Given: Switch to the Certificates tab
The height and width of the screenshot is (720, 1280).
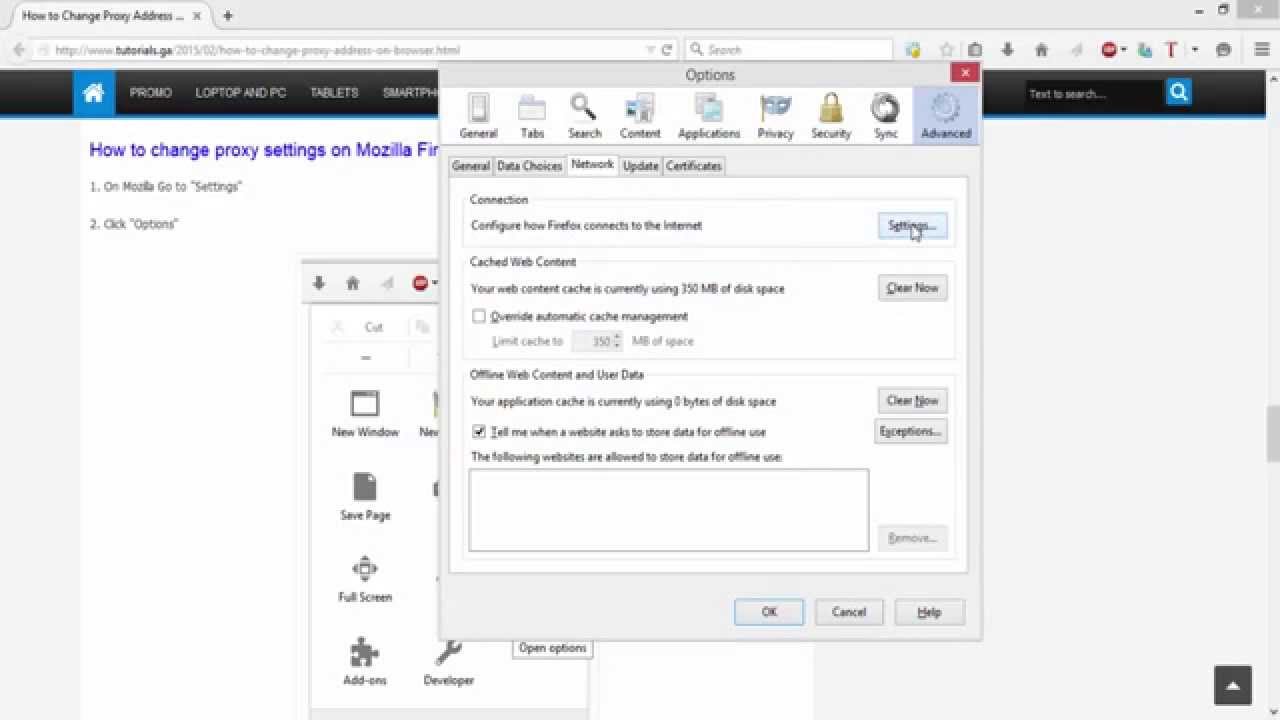Looking at the screenshot, I should click(694, 166).
